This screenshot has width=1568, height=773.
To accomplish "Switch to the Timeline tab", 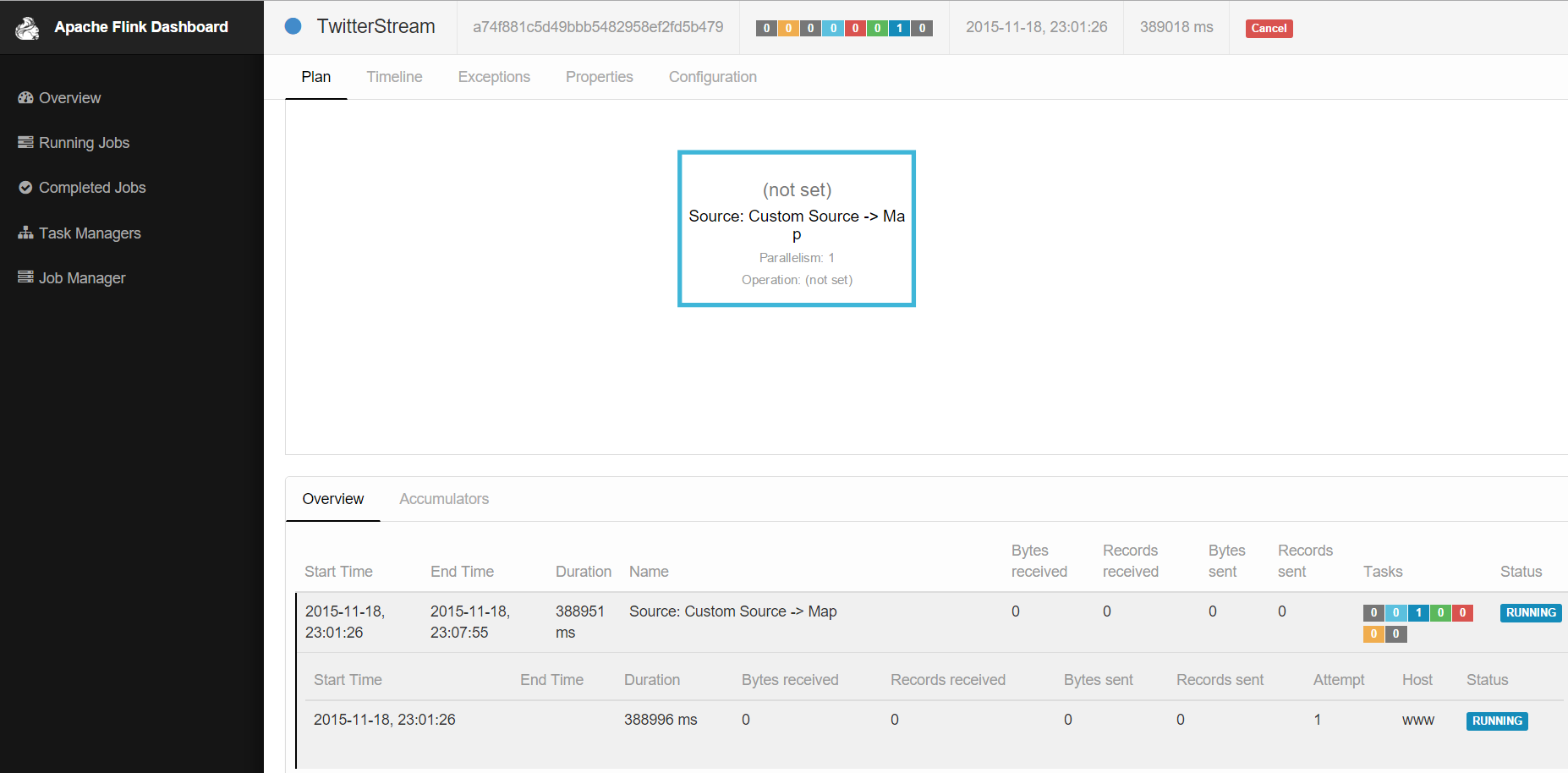I will 394,77.
